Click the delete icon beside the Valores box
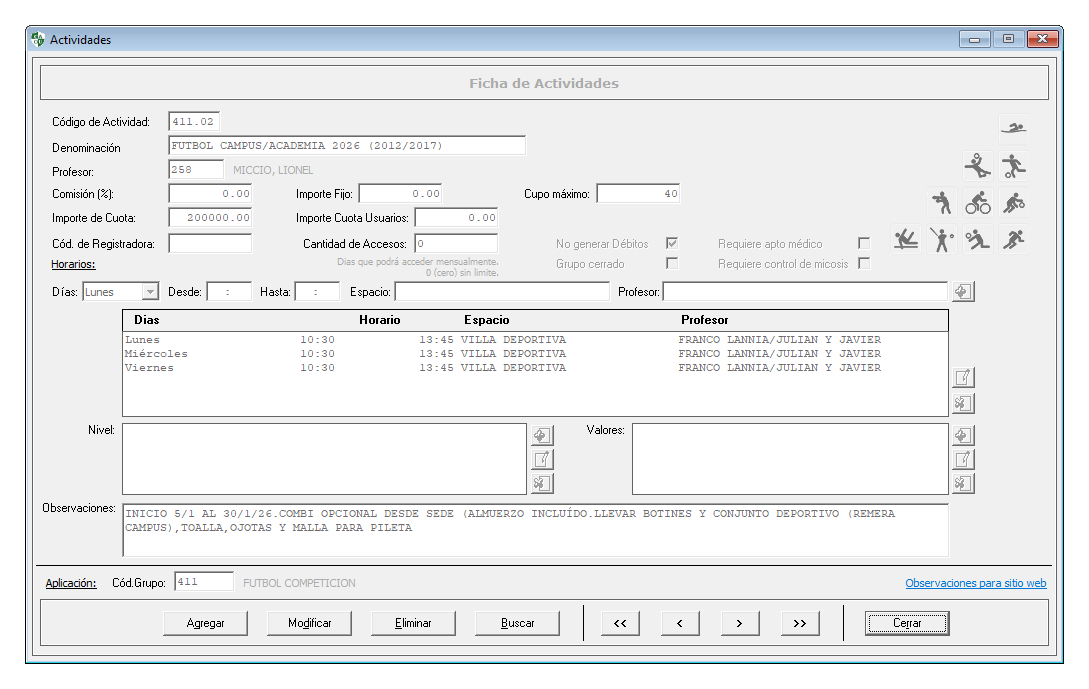The height and width of the screenshot is (689, 1089). tap(962, 483)
